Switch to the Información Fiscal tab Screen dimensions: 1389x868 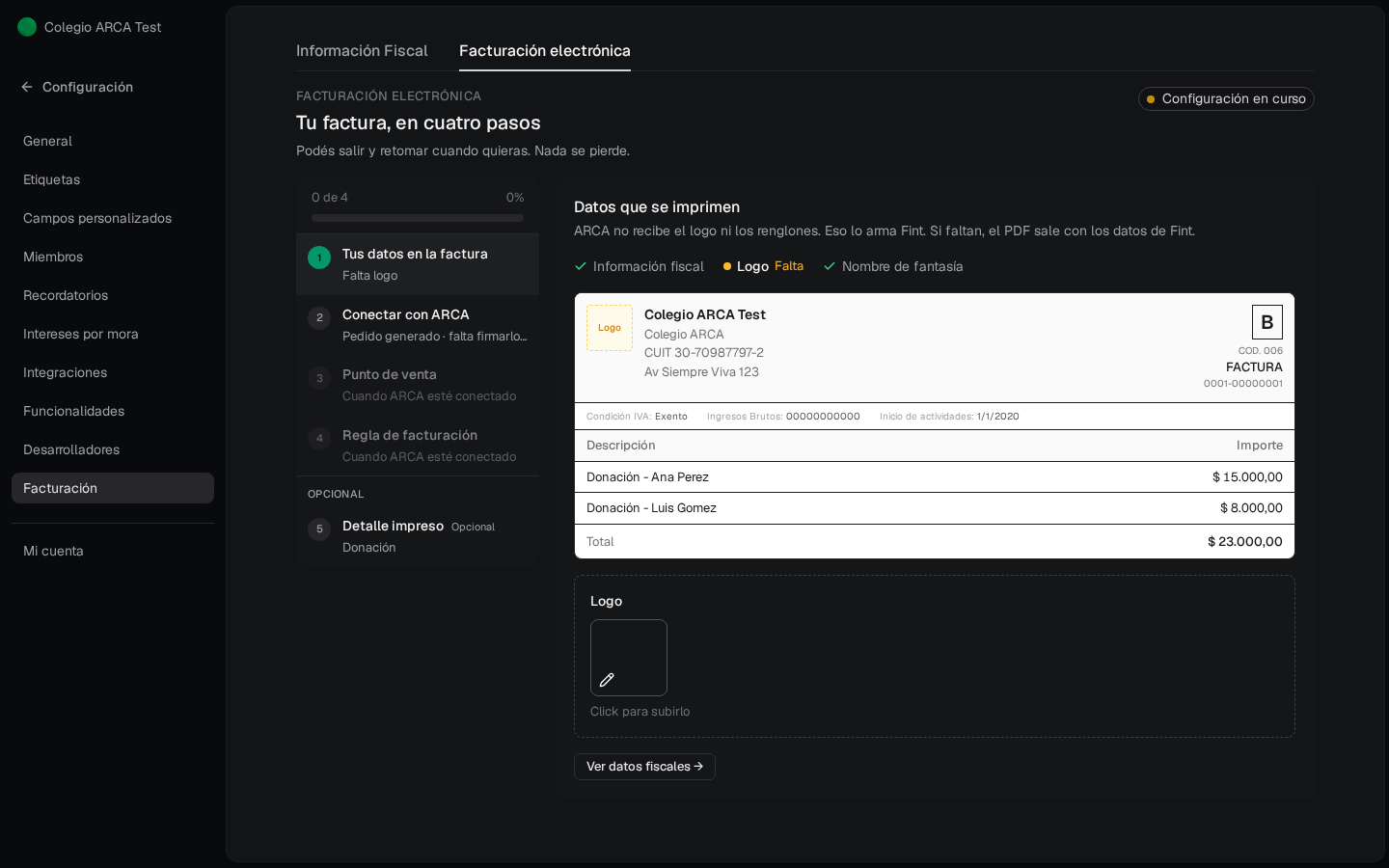[362, 50]
